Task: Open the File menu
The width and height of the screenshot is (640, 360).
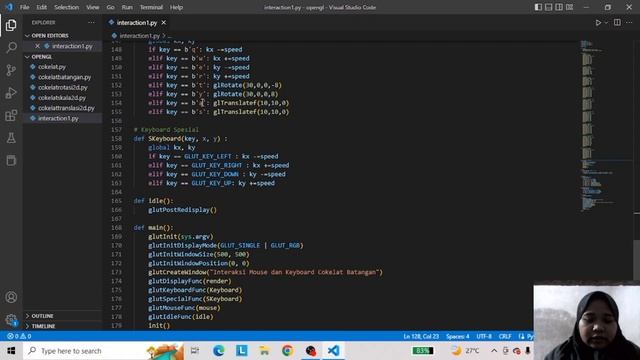Action: tap(24, 7)
